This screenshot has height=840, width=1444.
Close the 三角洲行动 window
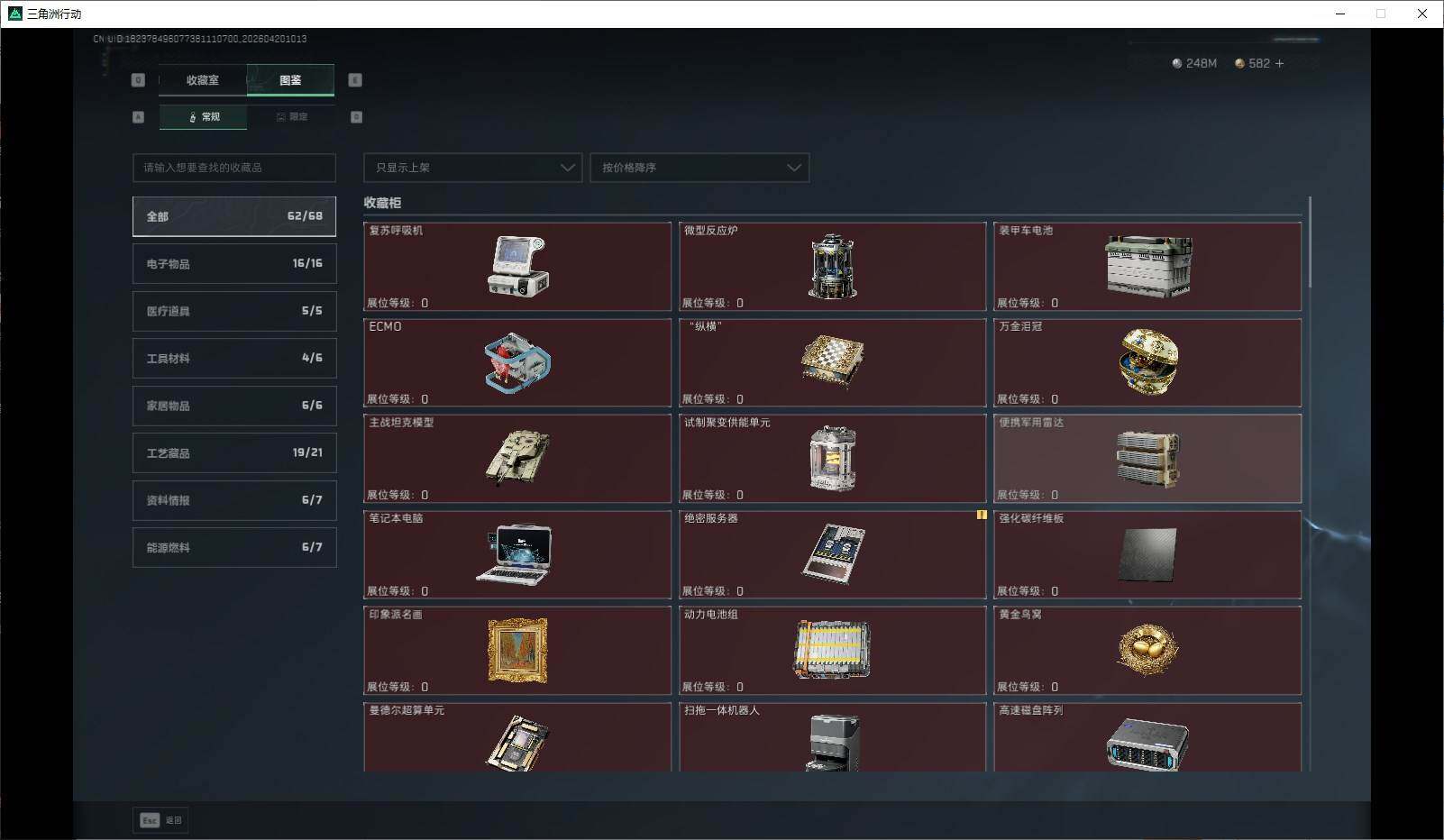(x=1422, y=14)
